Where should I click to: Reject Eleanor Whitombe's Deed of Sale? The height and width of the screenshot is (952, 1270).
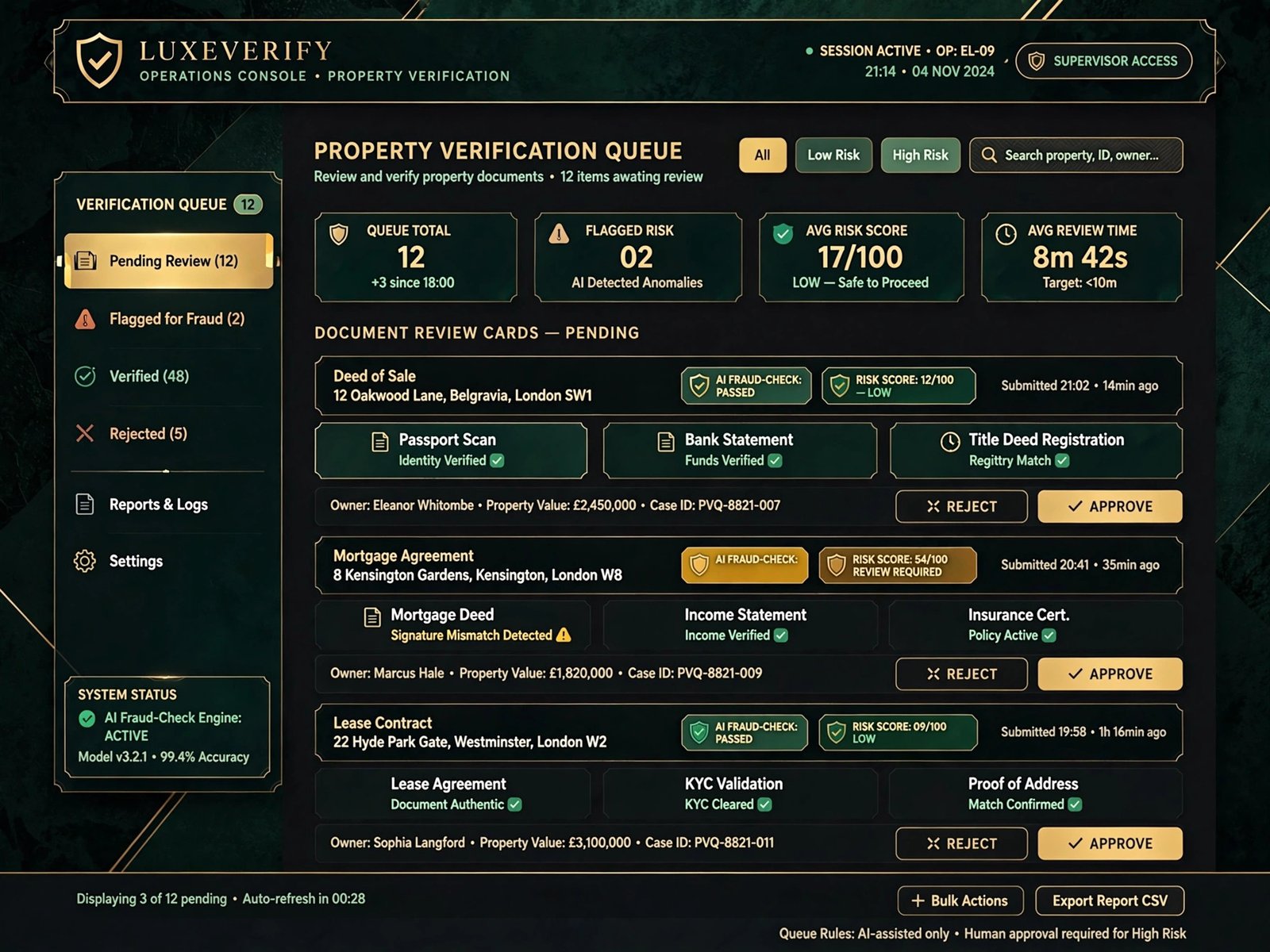(961, 506)
